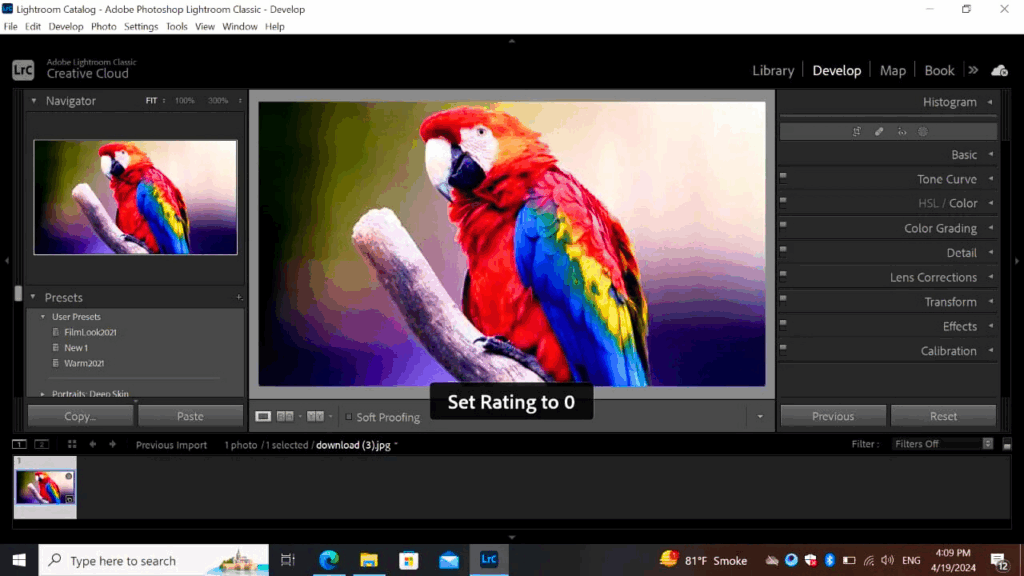Click the cloud sync status icon
The height and width of the screenshot is (576, 1024).
[998, 71]
